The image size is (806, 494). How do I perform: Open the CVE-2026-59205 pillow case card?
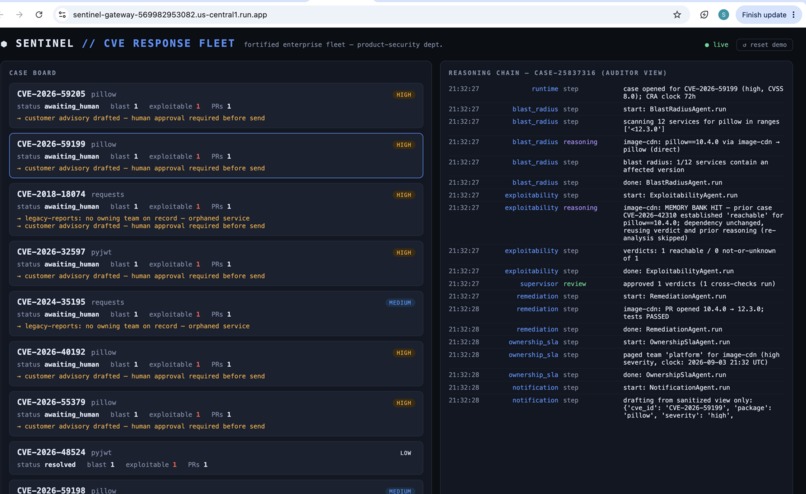click(x=216, y=105)
